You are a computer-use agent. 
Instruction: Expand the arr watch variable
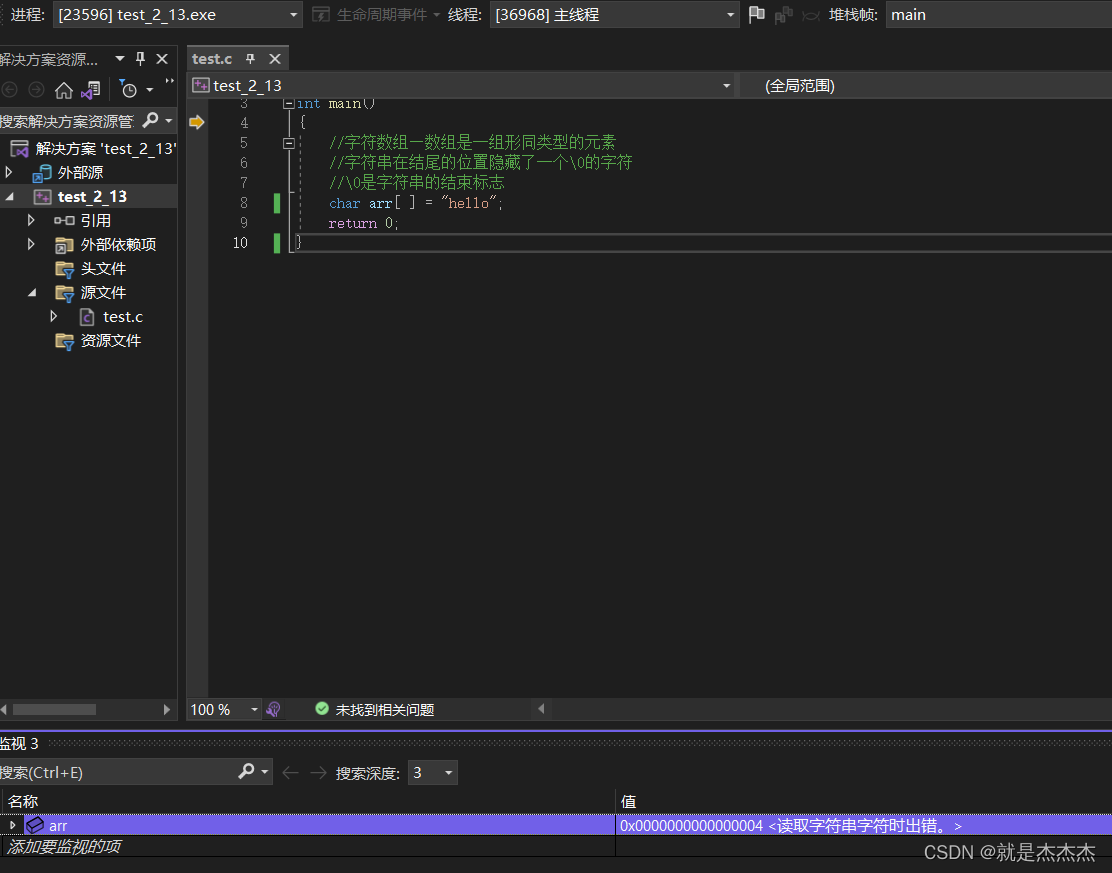(x=13, y=825)
